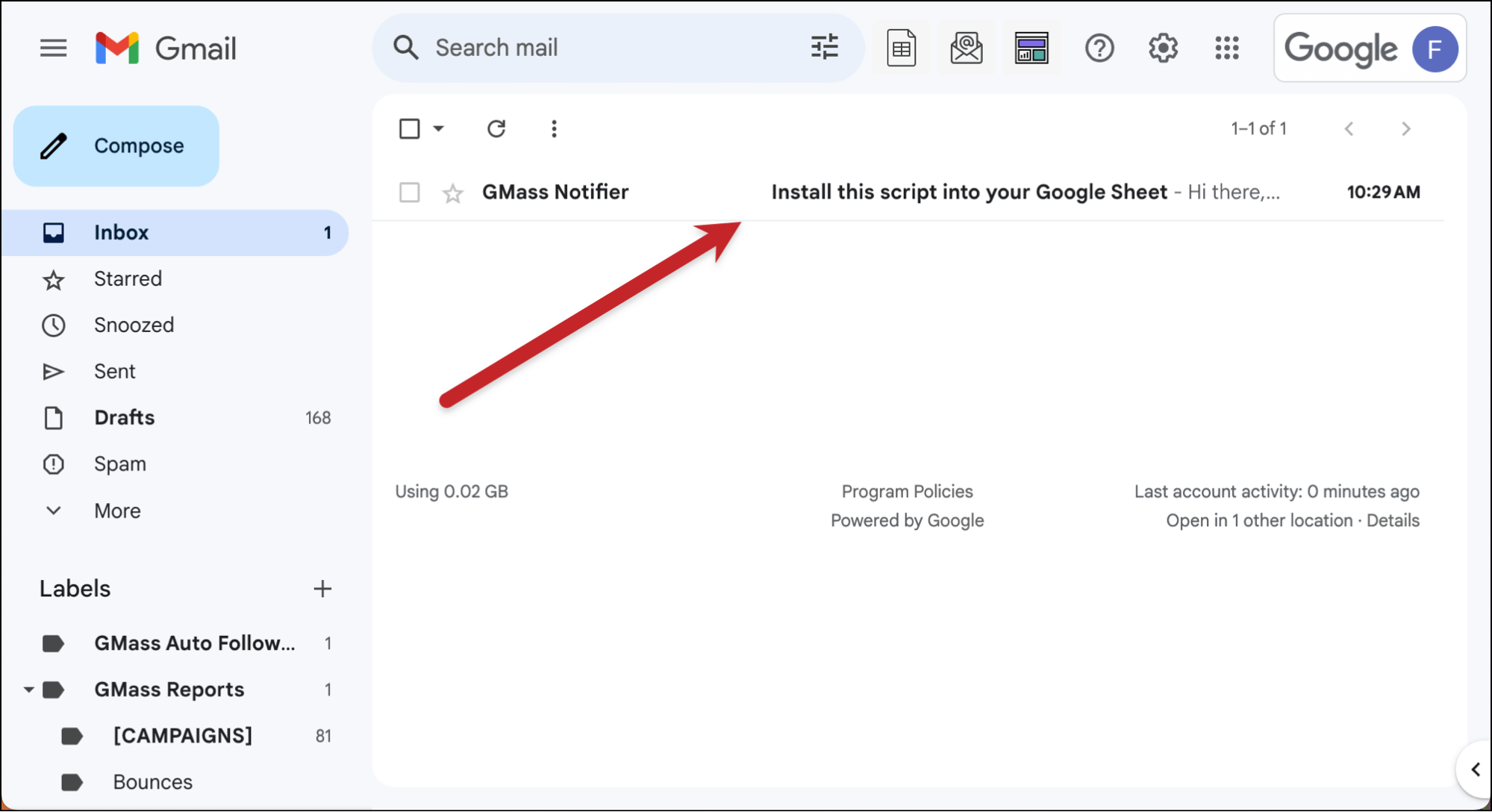Refresh the inbox
This screenshot has height=812, width=1492.
coord(496,128)
